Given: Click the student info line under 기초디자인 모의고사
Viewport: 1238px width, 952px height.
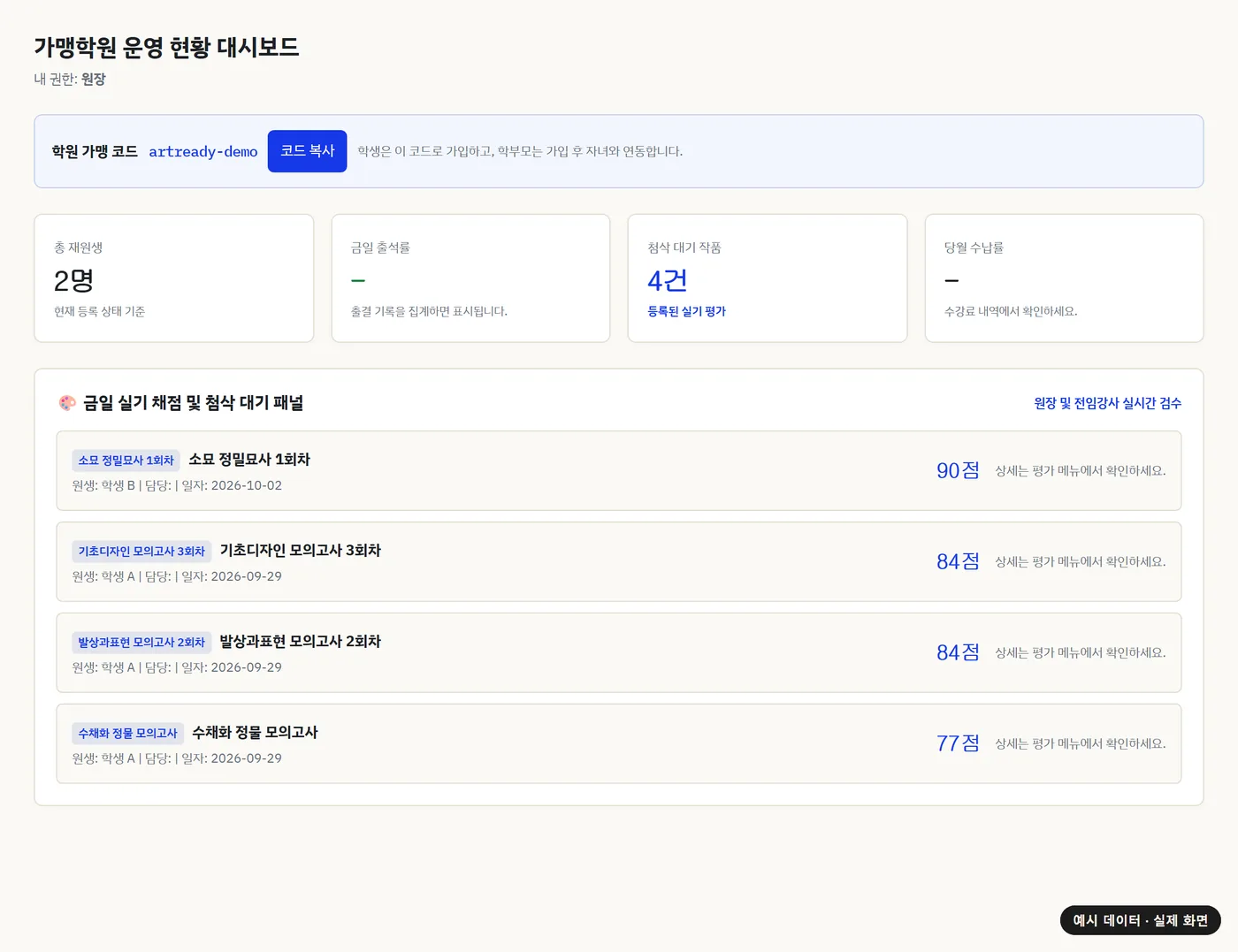Looking at the screenshot, I should coord(177,576).
